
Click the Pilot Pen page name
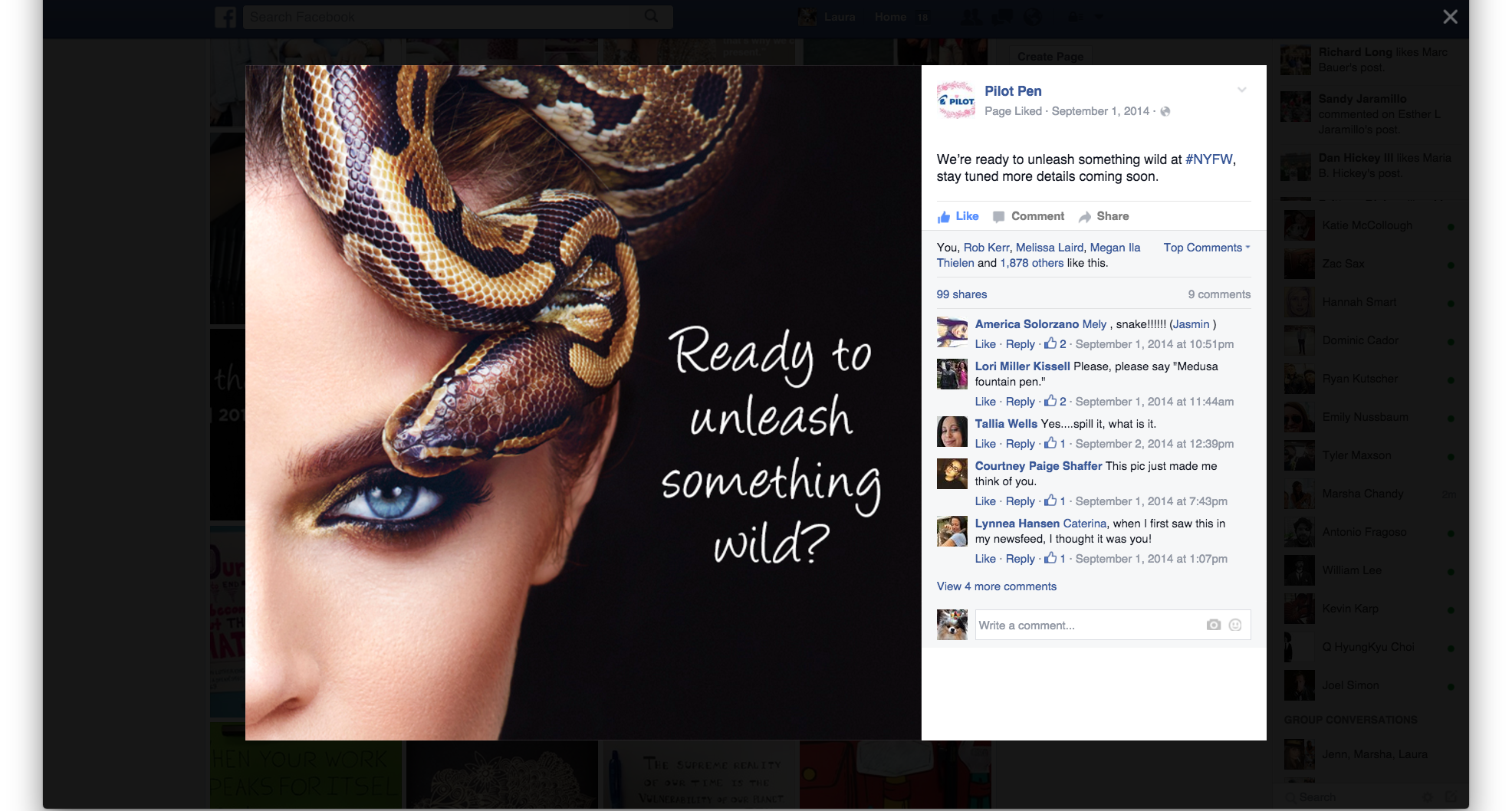click(x=1013, y=91)
